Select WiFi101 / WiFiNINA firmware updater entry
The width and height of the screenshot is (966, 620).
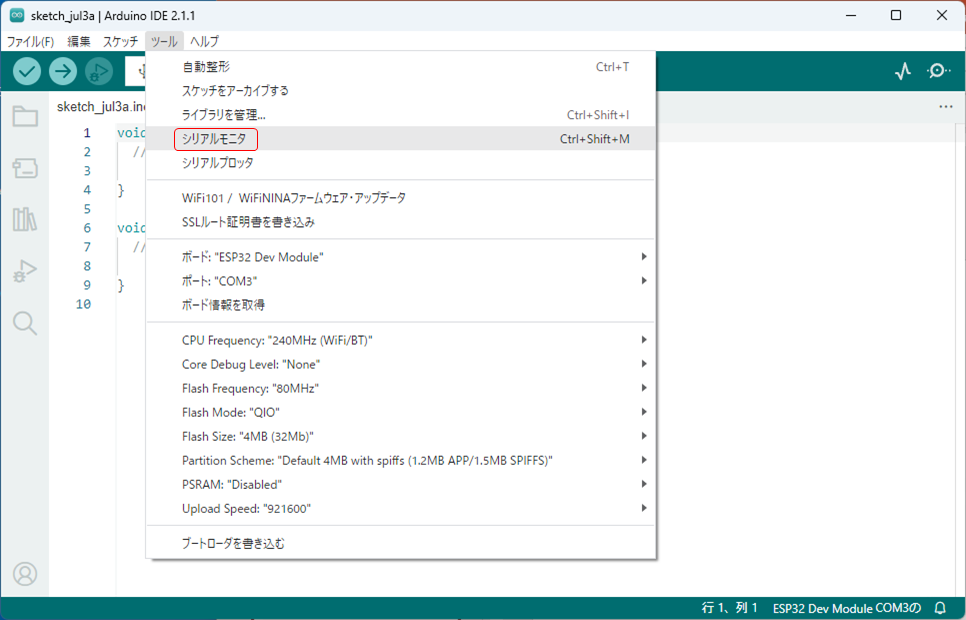tap(401, 198)
